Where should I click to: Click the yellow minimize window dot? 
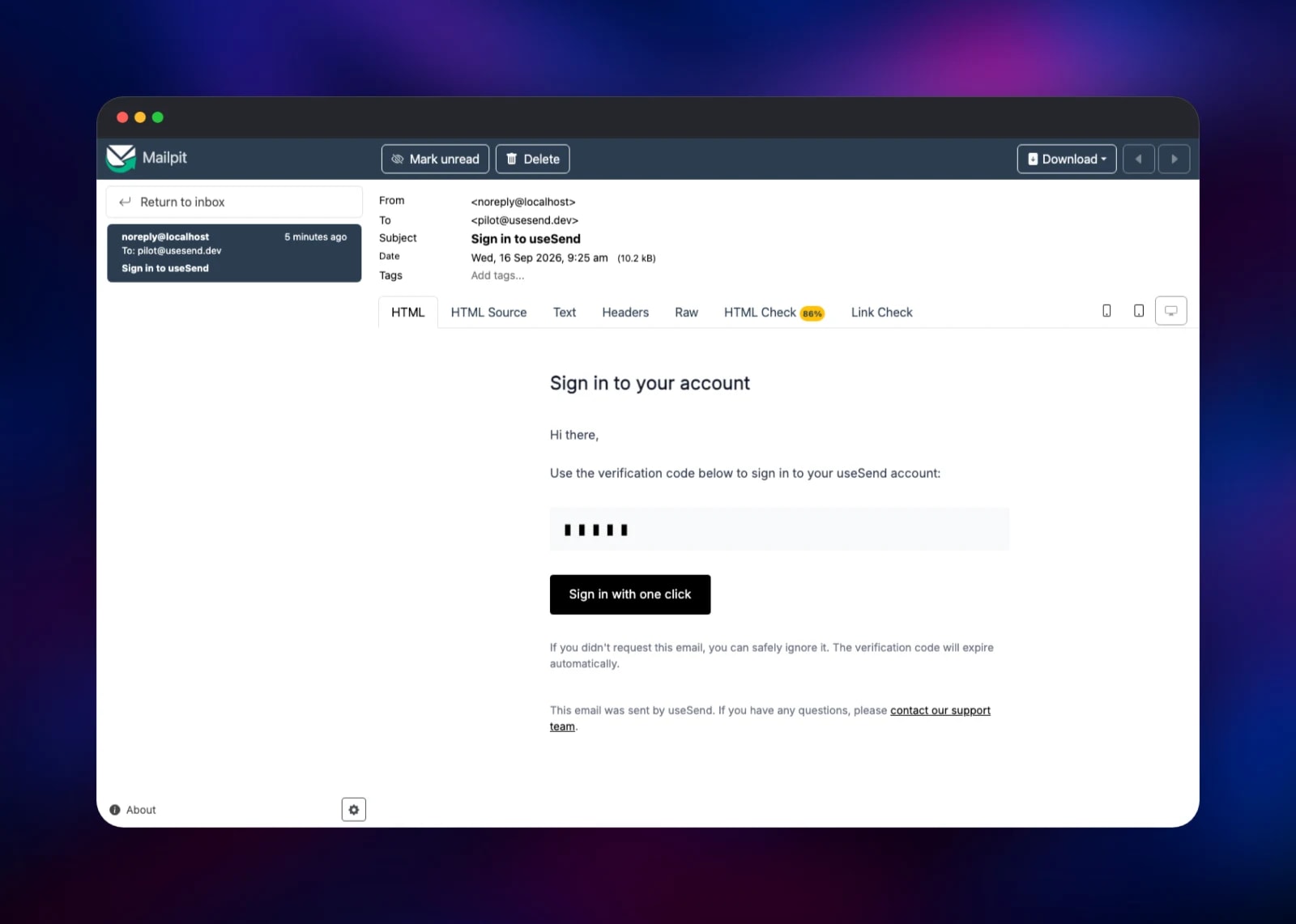pyautogui.click(x=140, y=117)
